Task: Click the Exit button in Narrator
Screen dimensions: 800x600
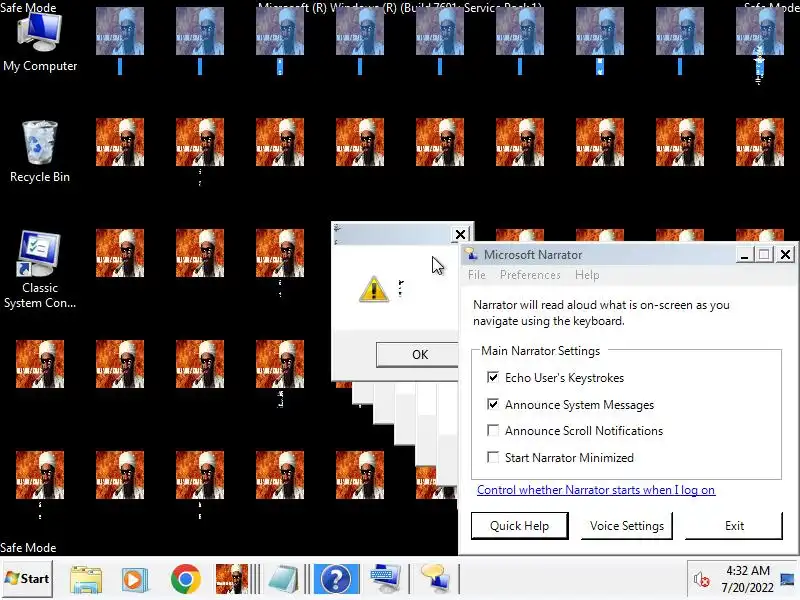Action: click(734, 526)
